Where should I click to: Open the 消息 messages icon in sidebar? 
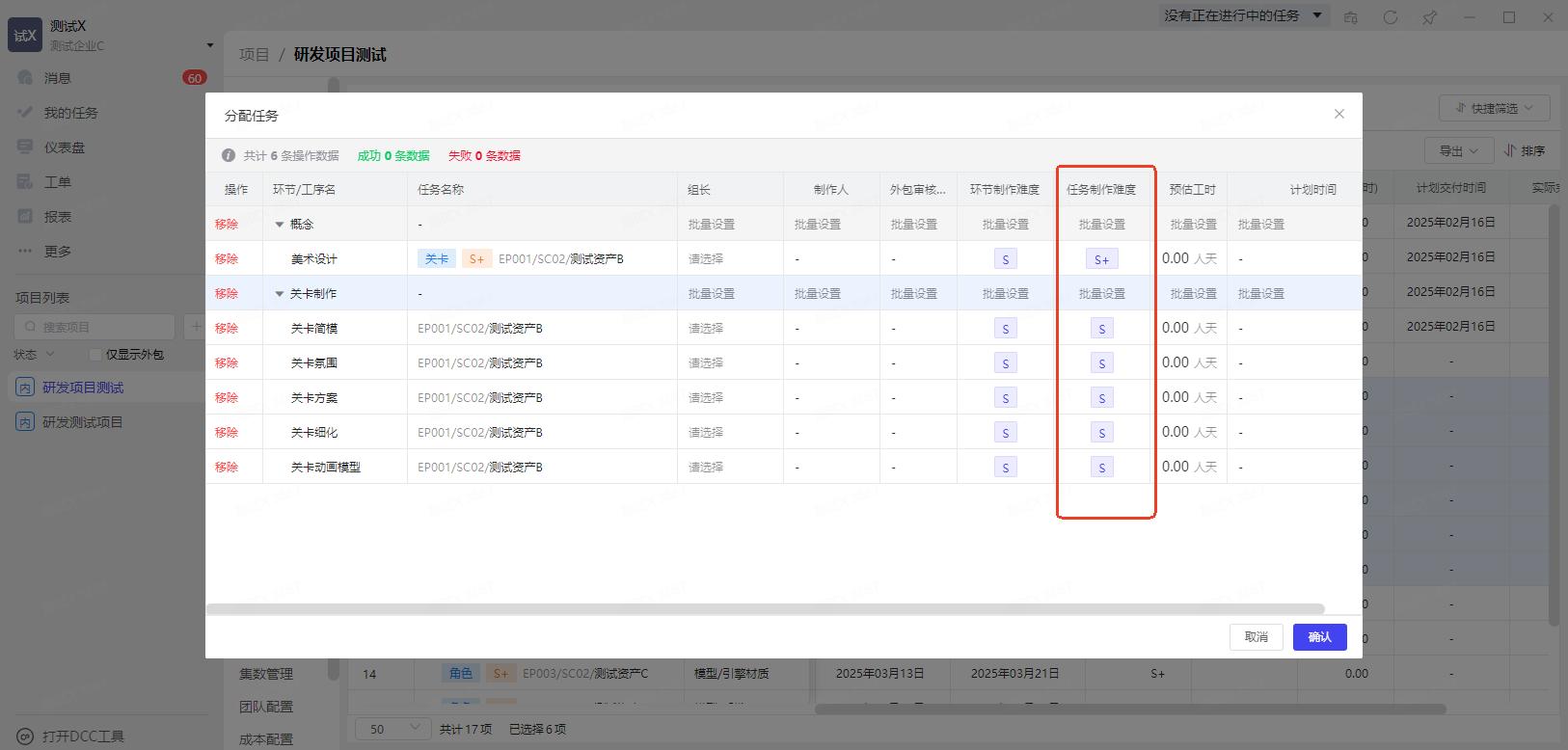(26, 78)
